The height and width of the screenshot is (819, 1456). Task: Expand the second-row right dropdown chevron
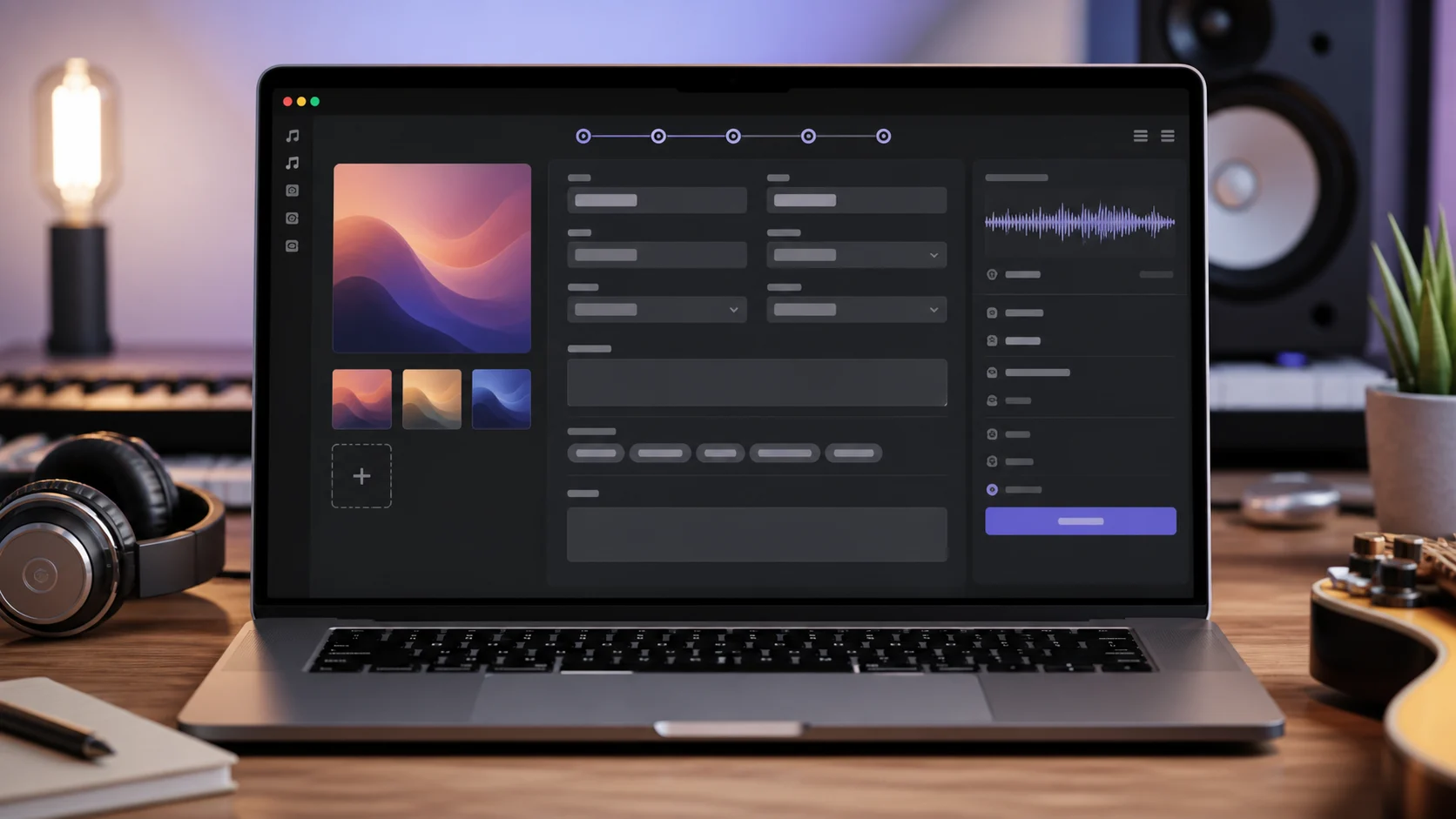pyautogui.click(x=934, y=255)
